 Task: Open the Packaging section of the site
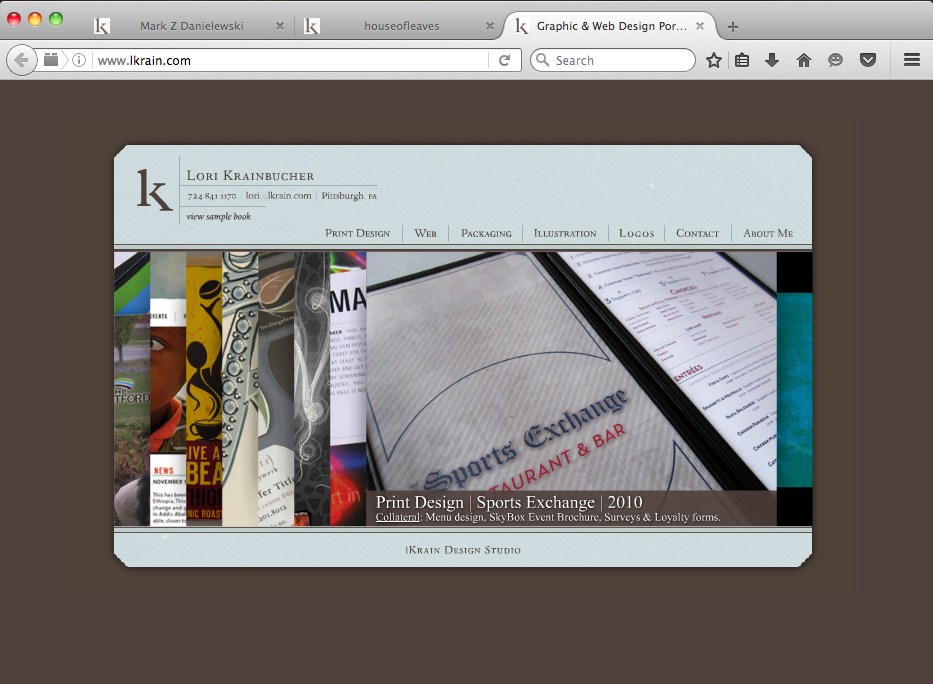point(486,233)
